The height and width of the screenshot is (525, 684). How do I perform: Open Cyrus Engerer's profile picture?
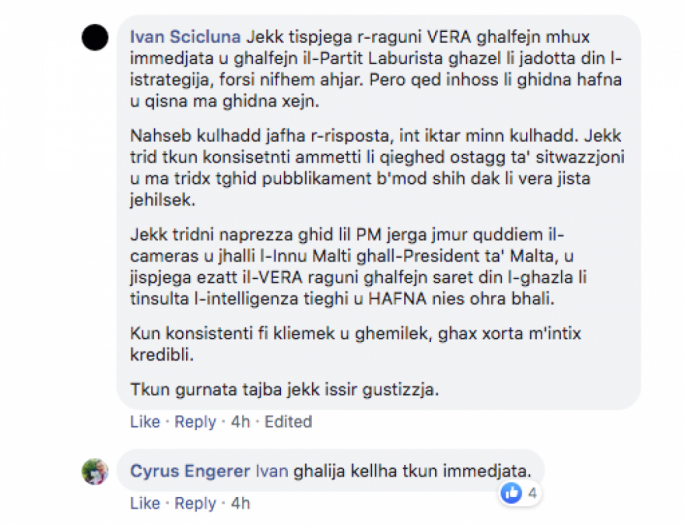point(94,471)
